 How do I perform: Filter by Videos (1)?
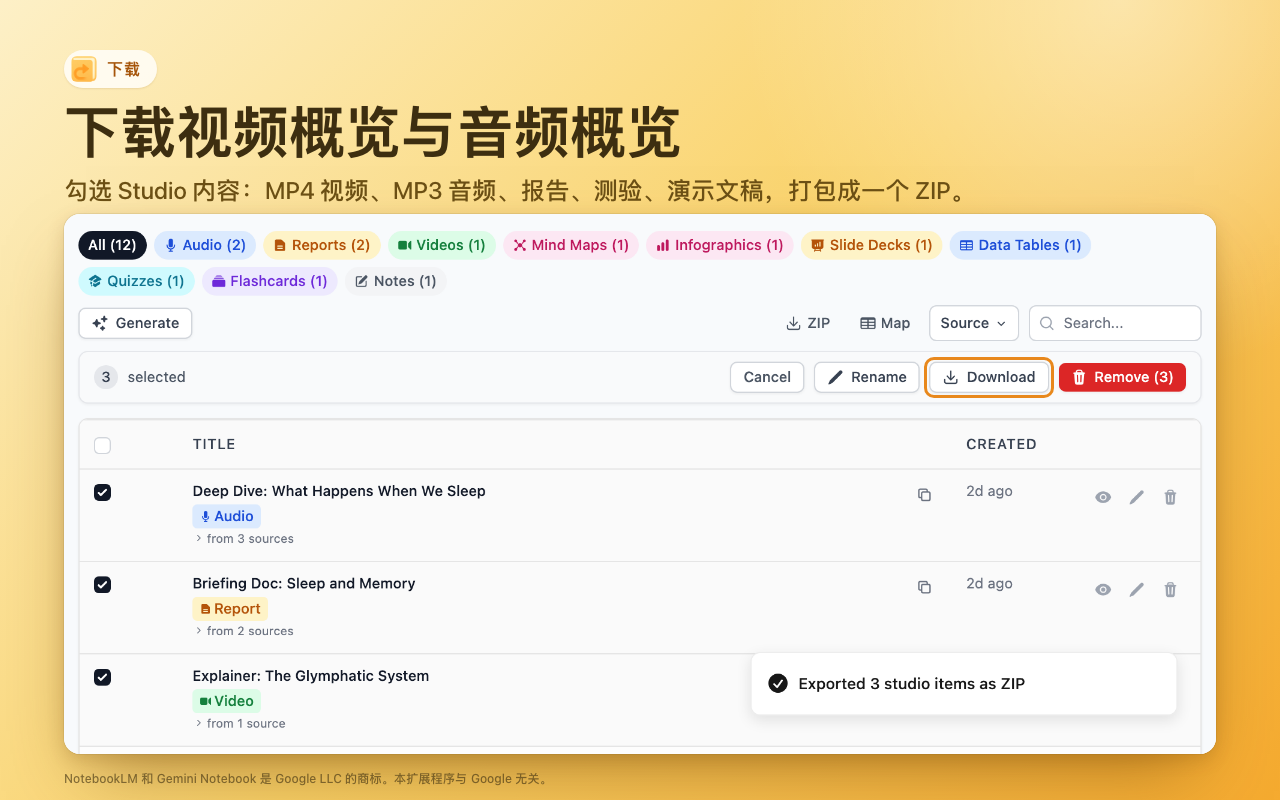pos(441,245)
